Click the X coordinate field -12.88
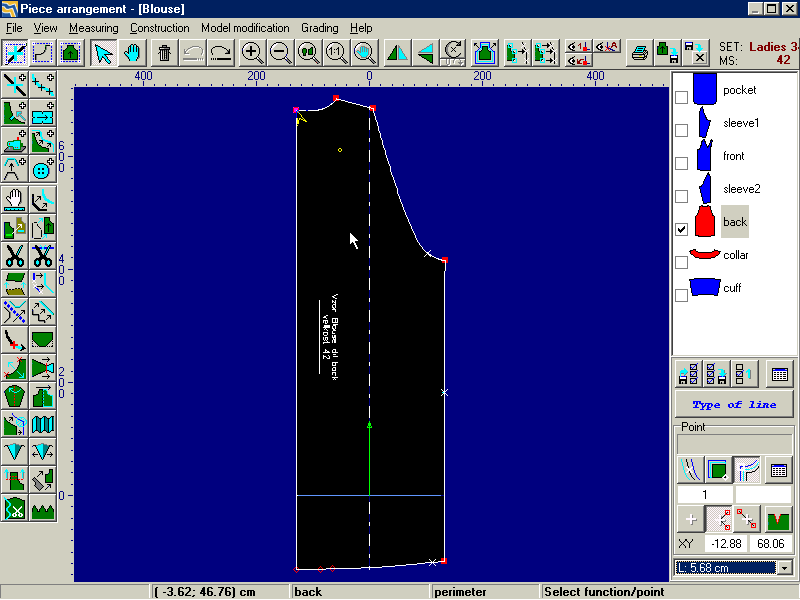The image size is (800, 600). pyautogui.click(x=726, y=543)
